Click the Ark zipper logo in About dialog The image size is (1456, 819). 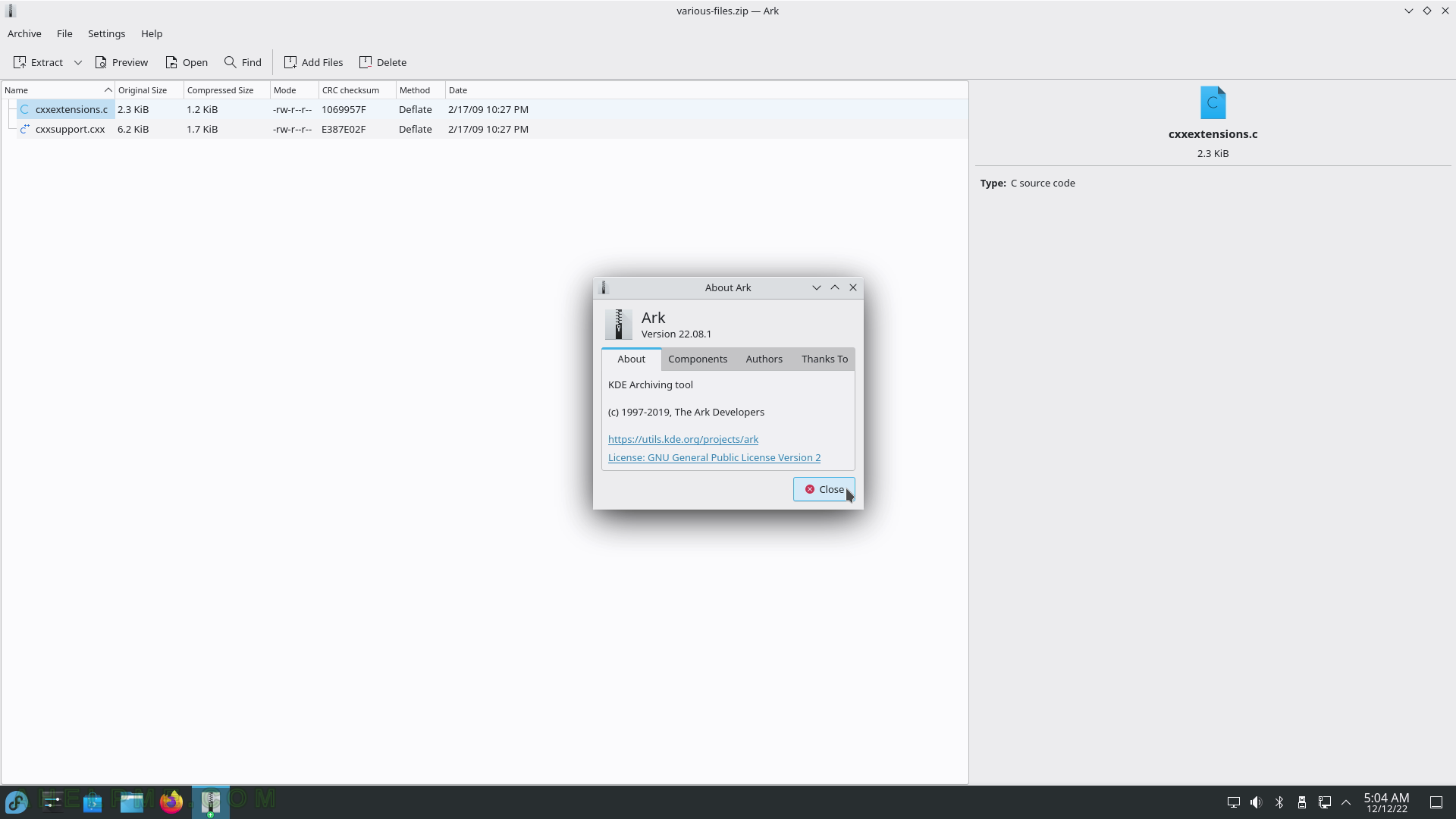pos(619,325)
